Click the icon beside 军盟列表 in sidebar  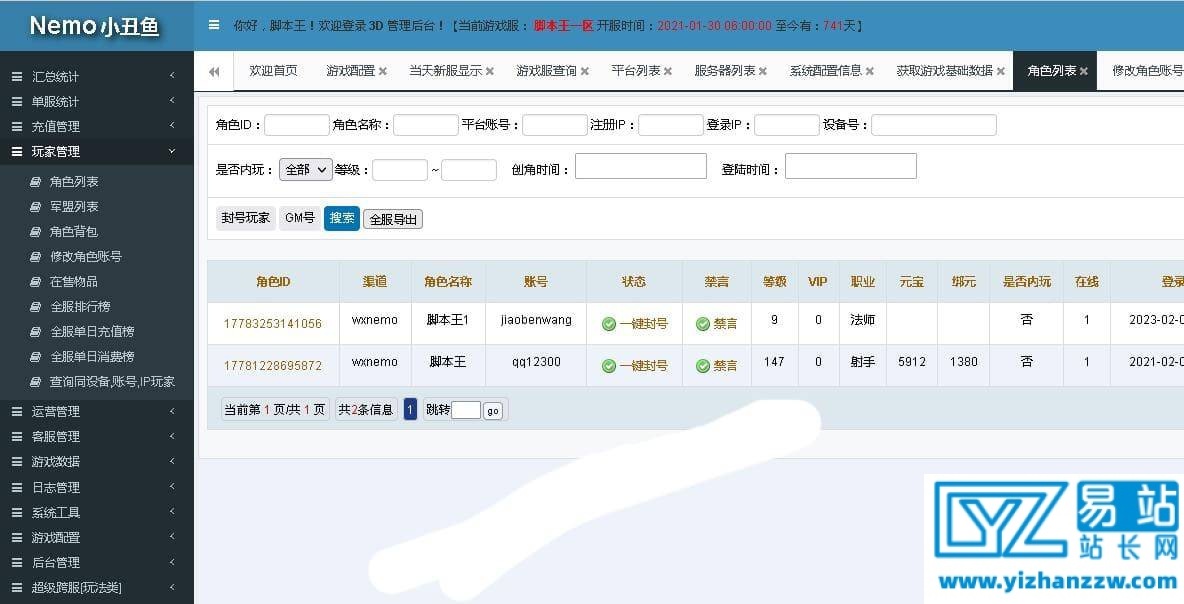(35, 207)
